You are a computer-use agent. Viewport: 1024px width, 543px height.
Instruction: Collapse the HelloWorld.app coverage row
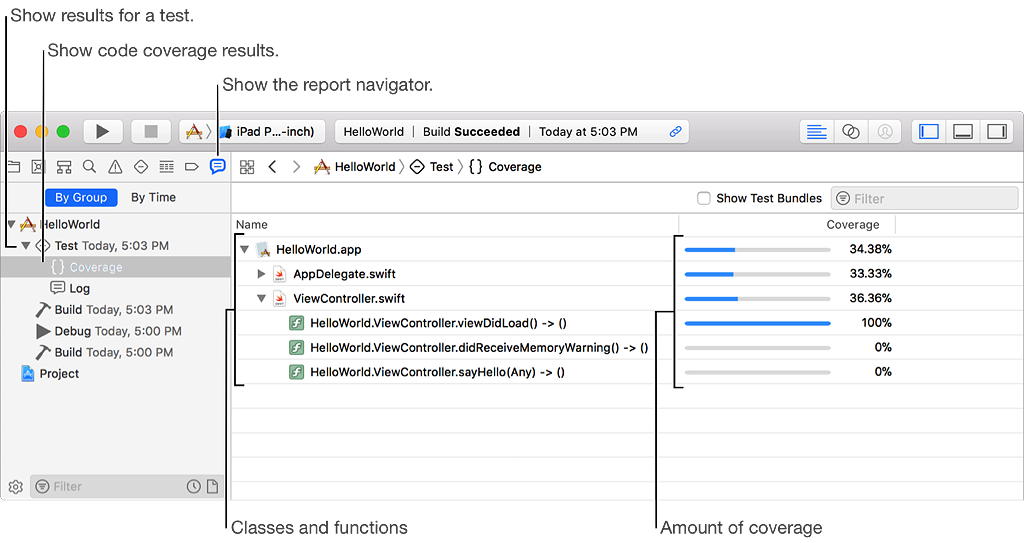pos(244,249)
